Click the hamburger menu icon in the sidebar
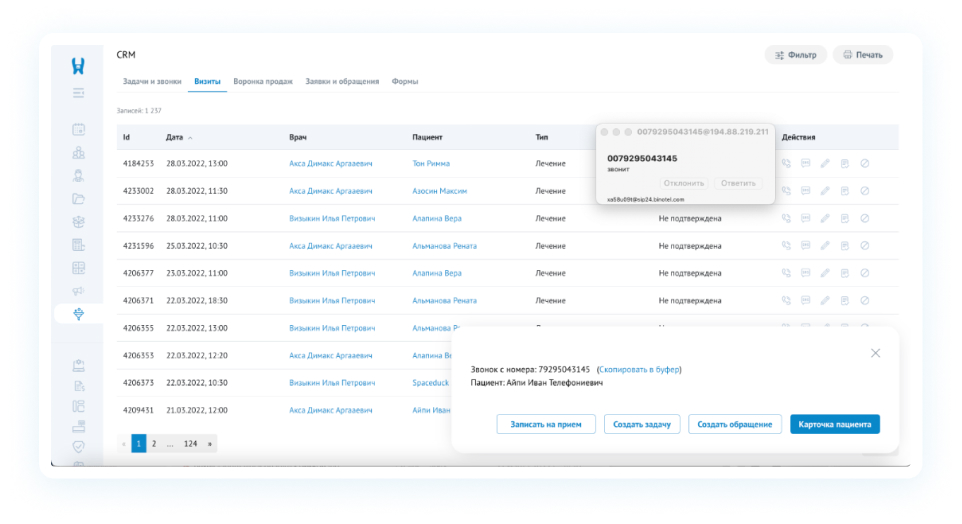The image size is (962, 524). click(x=78, y=93)
